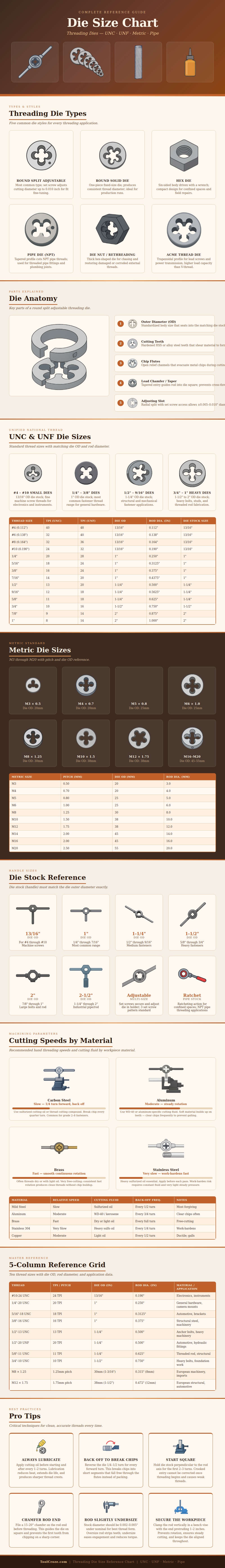Click the Lead Chamfer / Taper icon
Image resolution: width=225 pixels, height=1568 pixels.
[x=133, y=383]
